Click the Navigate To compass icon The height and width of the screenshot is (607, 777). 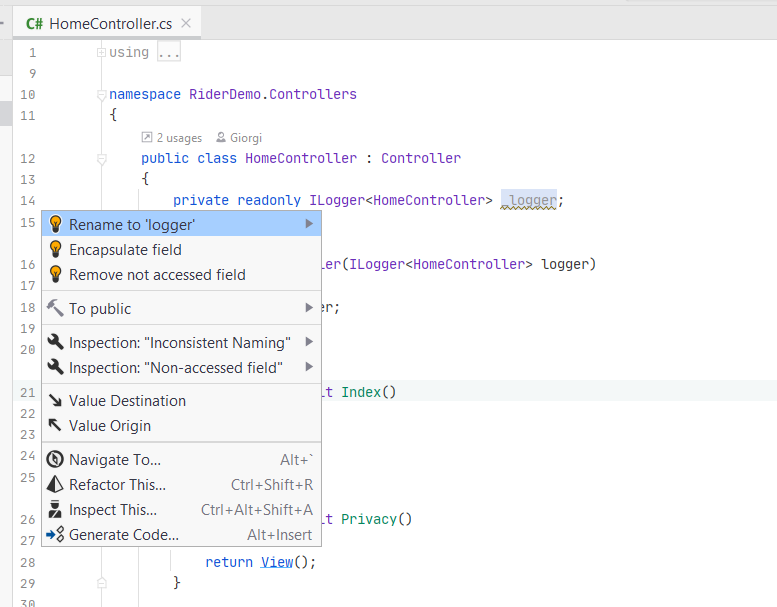click(55, 460)
